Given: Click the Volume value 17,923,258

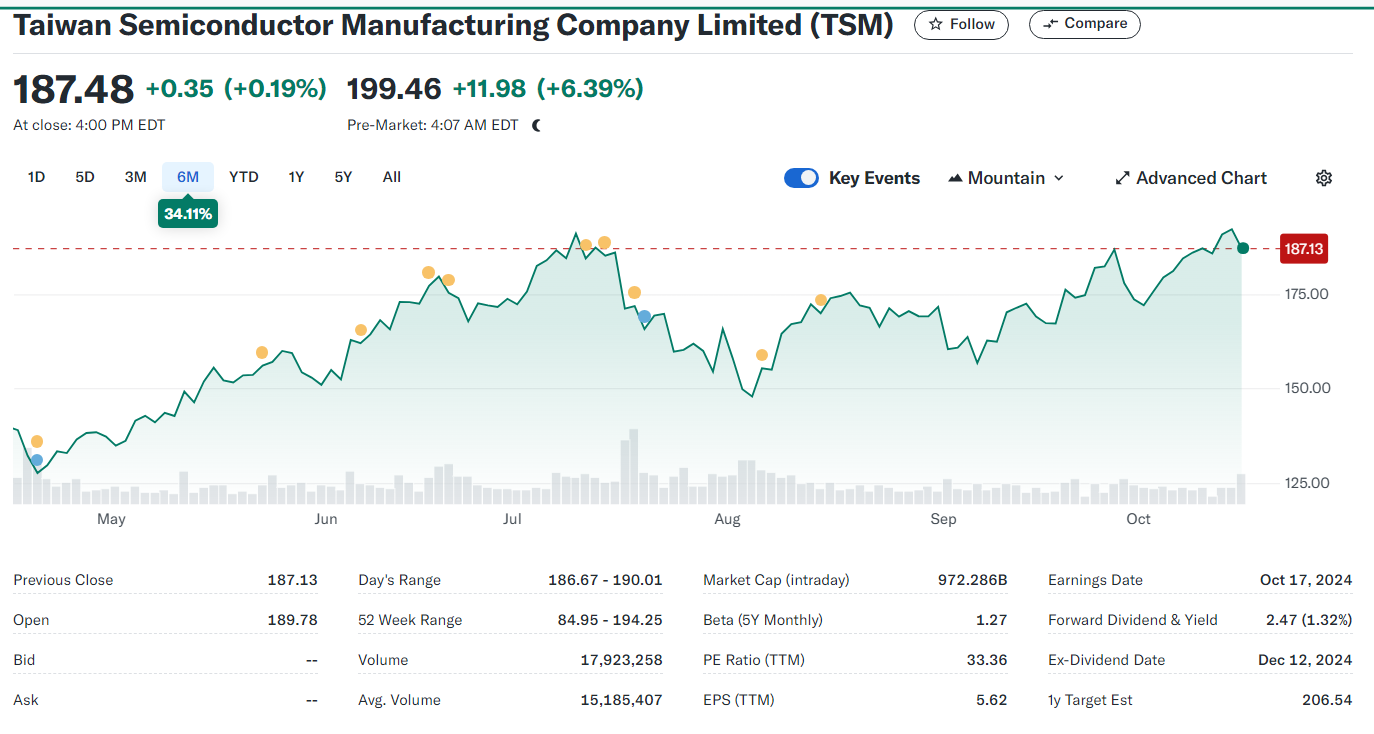Looking at the screenshot, I should coord(621,660).
